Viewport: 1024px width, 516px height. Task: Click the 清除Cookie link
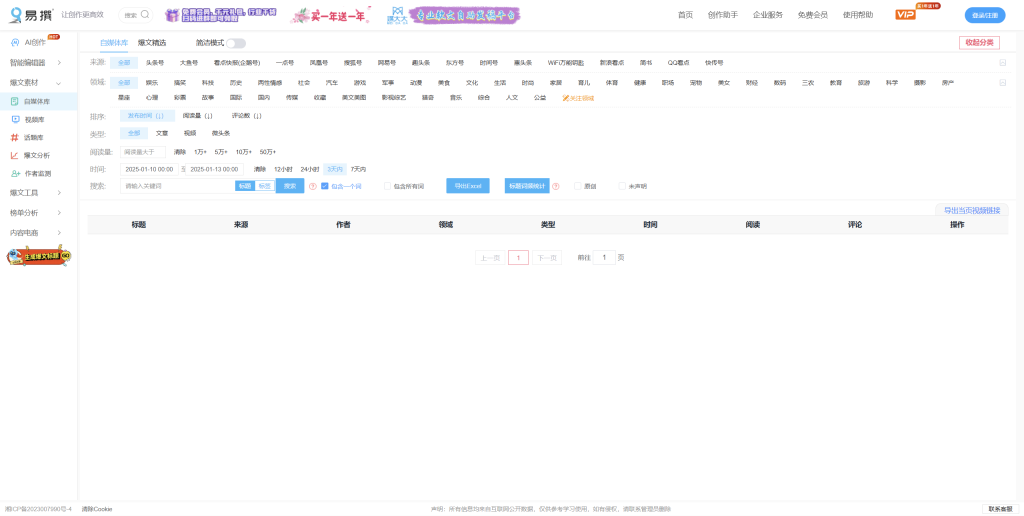(97, 509)
